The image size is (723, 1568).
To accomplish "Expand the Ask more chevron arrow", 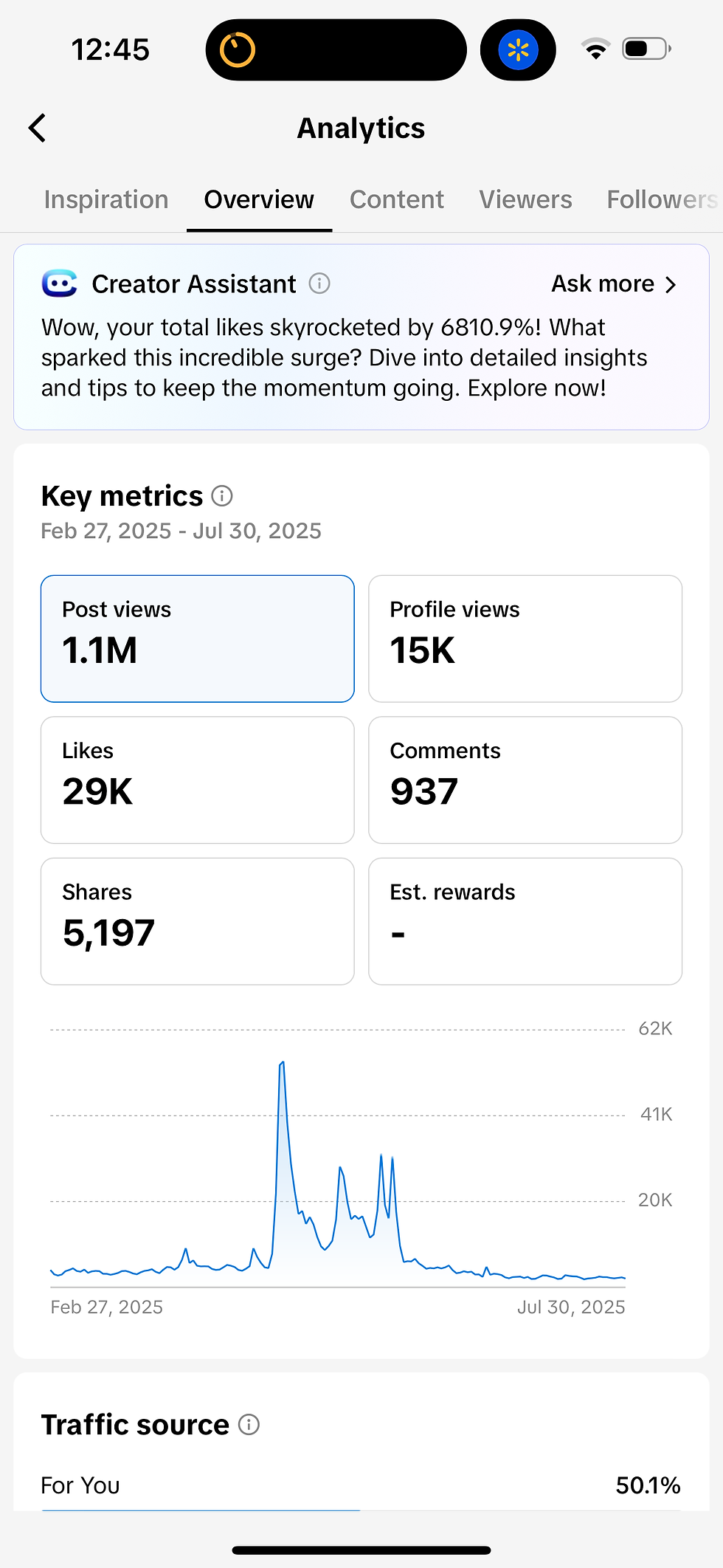I will [x=670, y=284].
